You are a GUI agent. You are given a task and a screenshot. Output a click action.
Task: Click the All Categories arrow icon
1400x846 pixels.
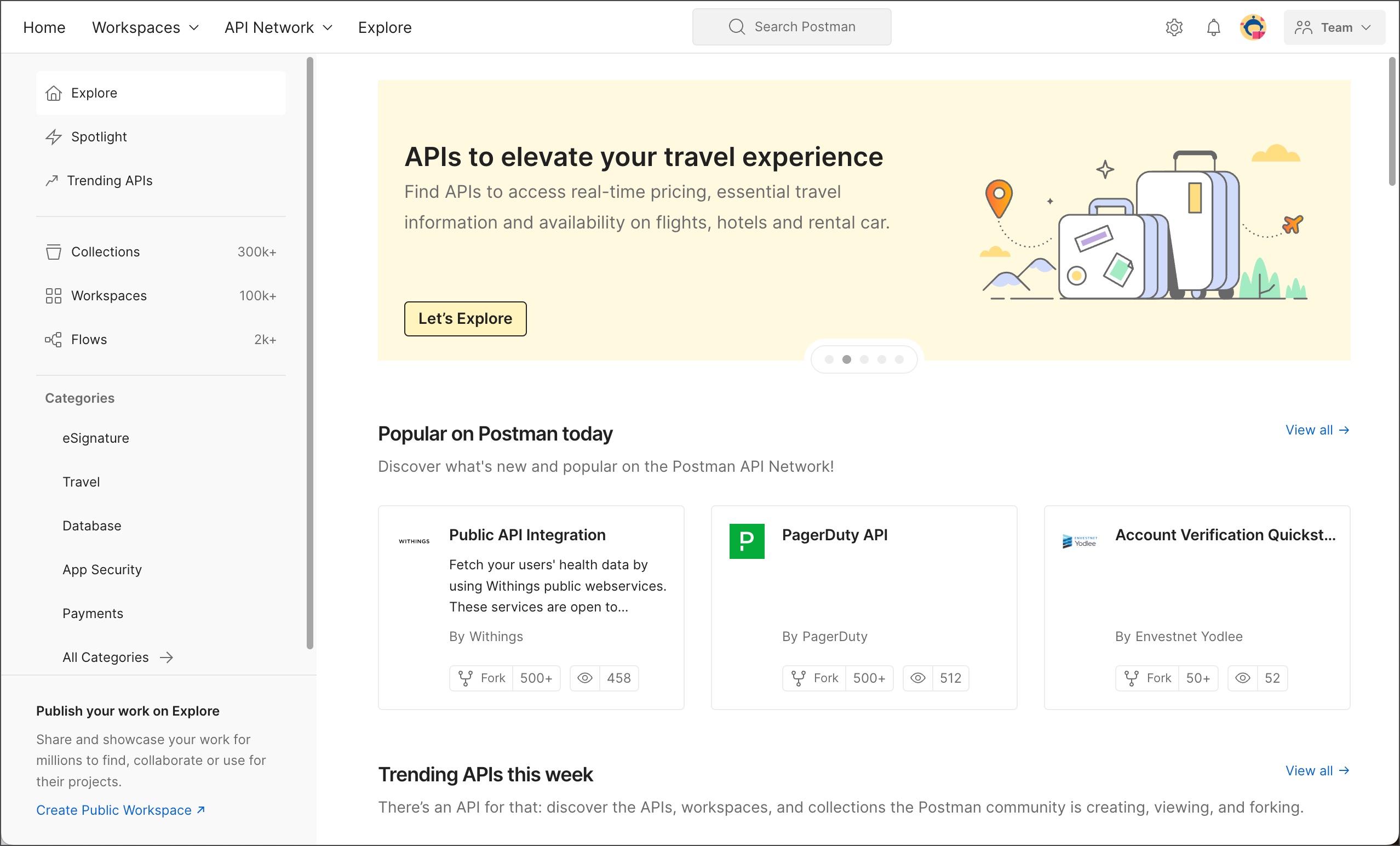(x=167, y=658)
